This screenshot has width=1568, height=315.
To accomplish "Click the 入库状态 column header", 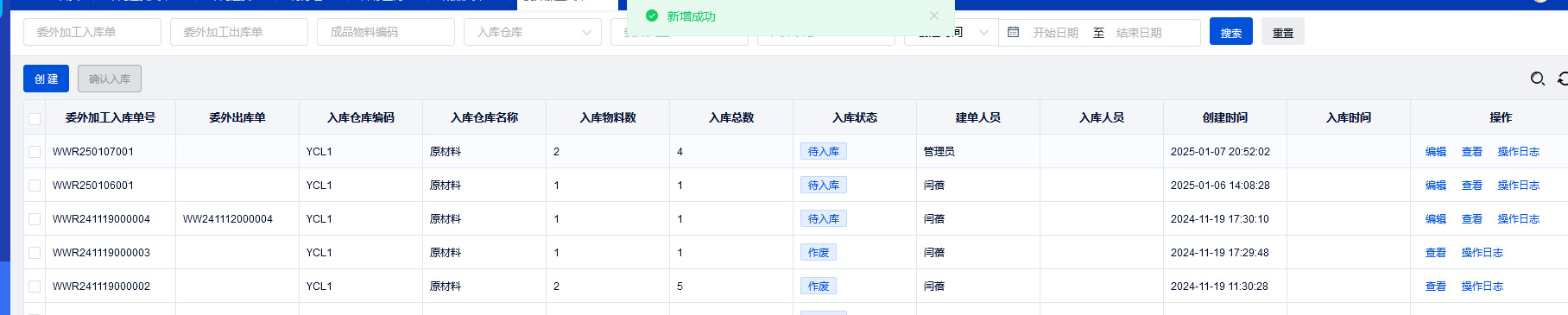I will (x=855, y=117).
